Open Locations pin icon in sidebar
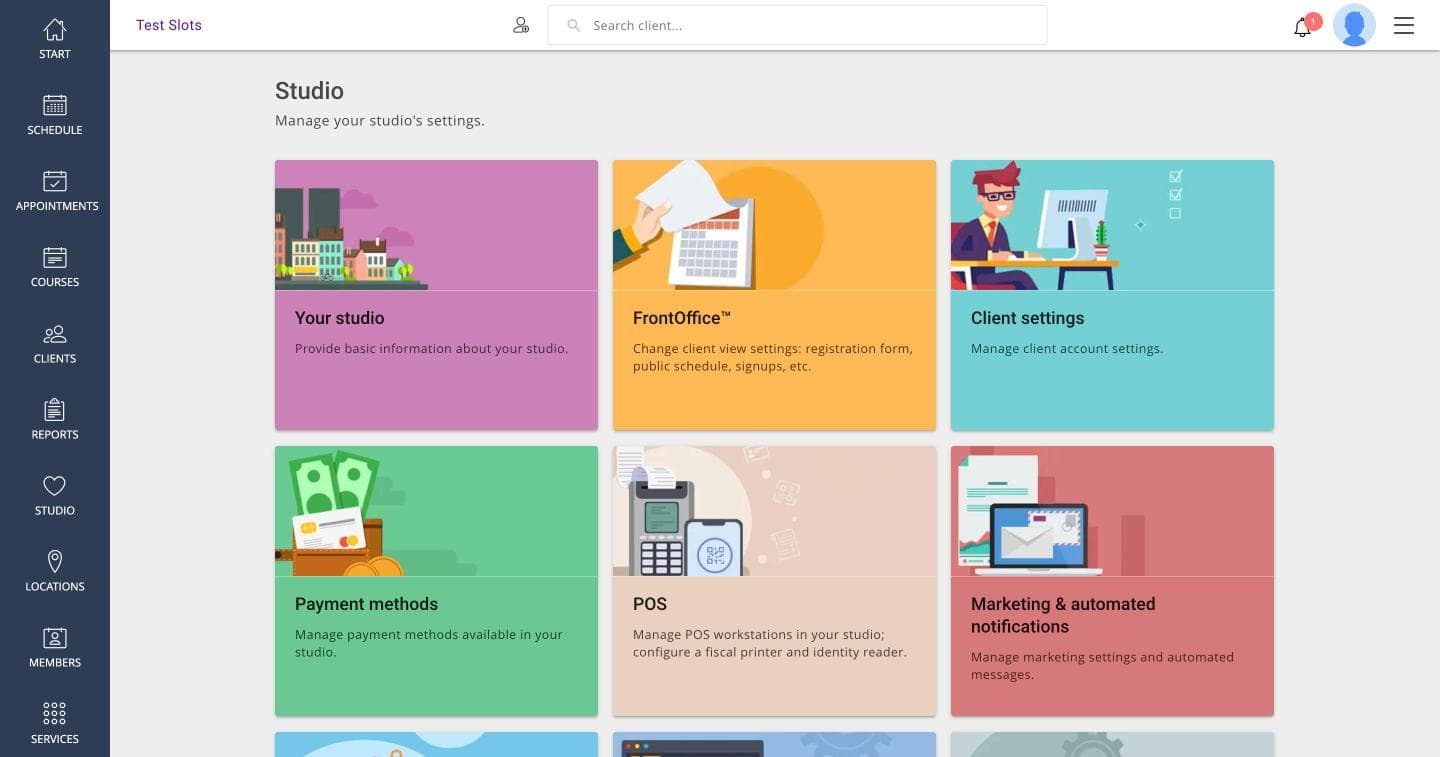Viewport: 1440px width, 757px height. [x=55, y=562]
